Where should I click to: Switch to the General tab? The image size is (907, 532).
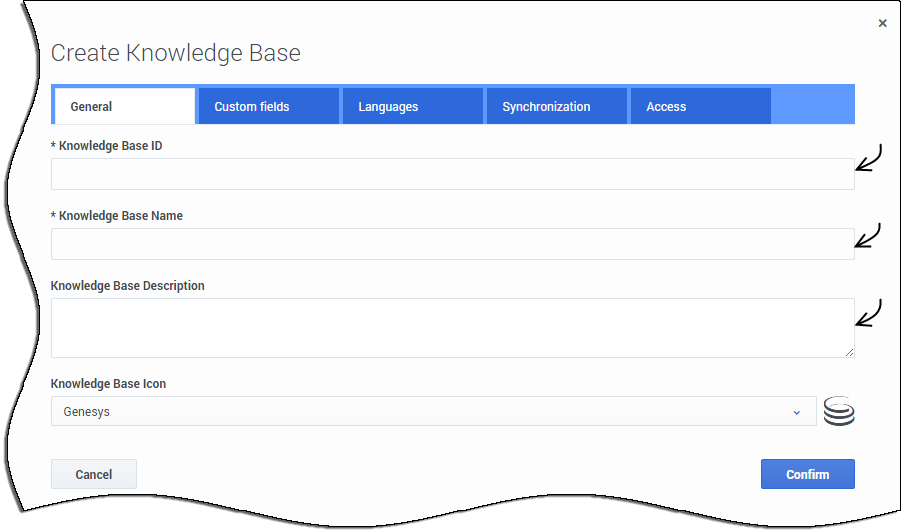pos(123,106)
